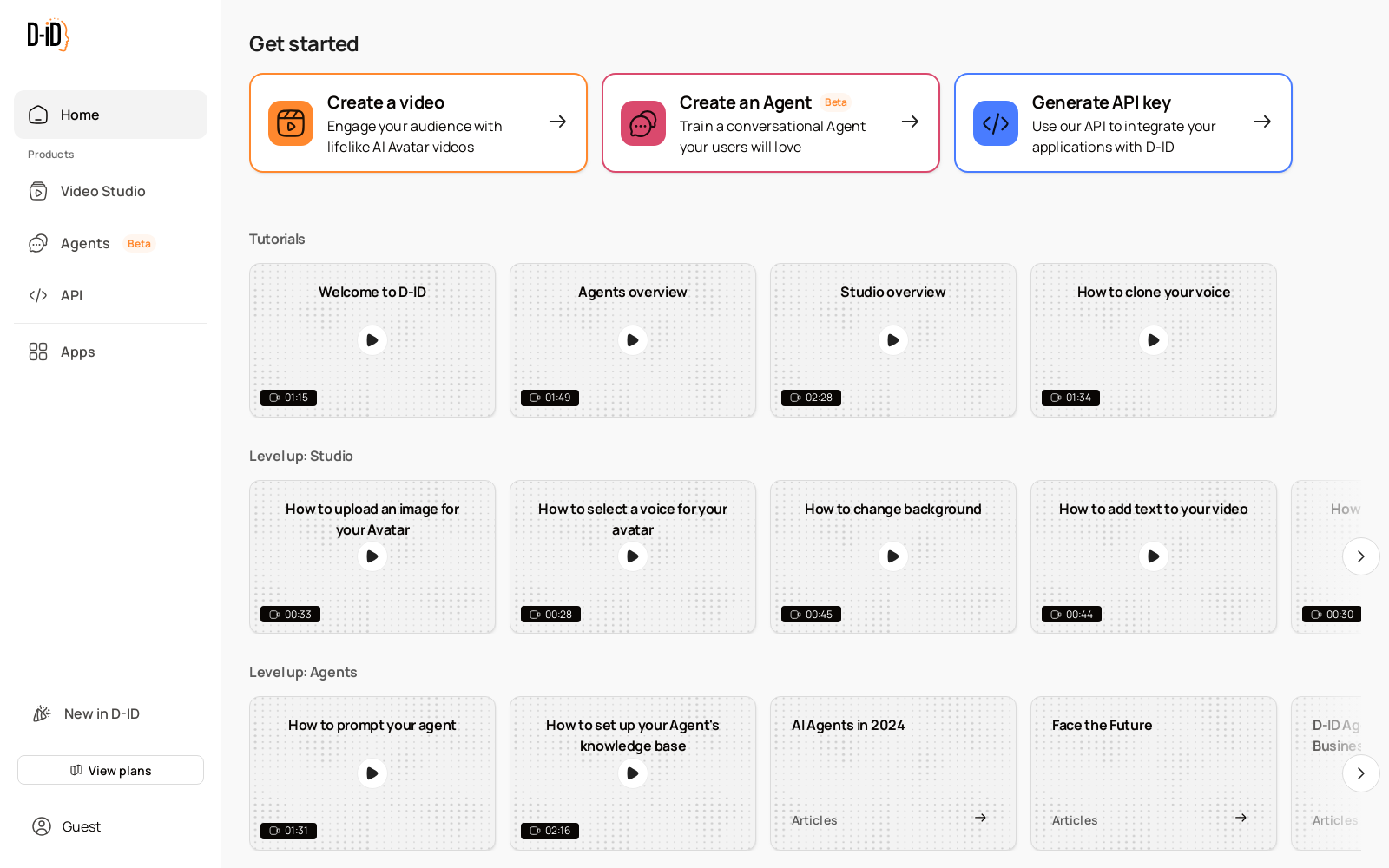Click the 01:15 duration on Welcome to D-ID
Image resolution: width=1389 pixels, height=868 pixels.
tap(288, 398)
